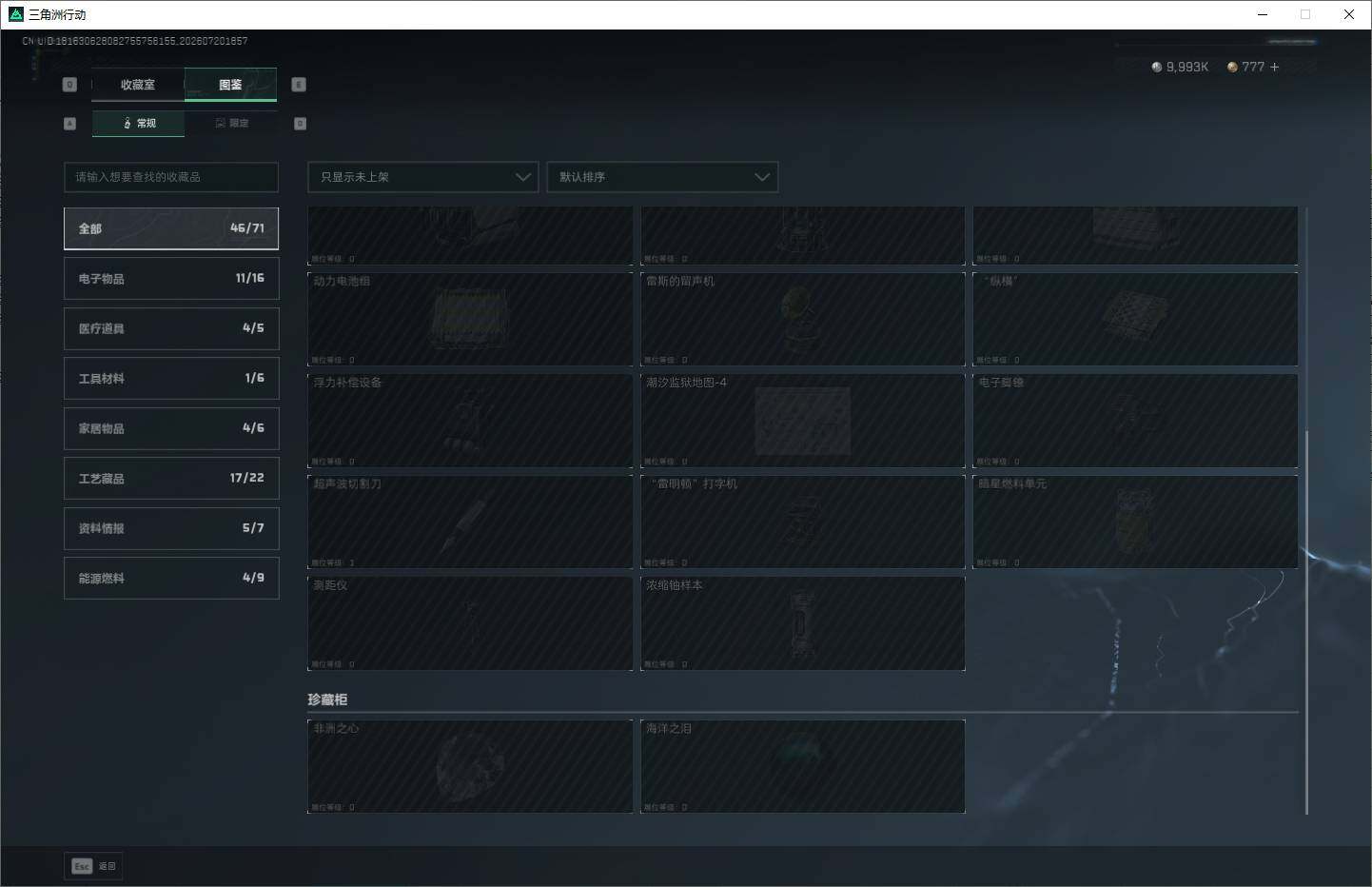Select the 工艺藏品 17/22 category
The height and width of the screenshot is (887, 1372).
171,478
